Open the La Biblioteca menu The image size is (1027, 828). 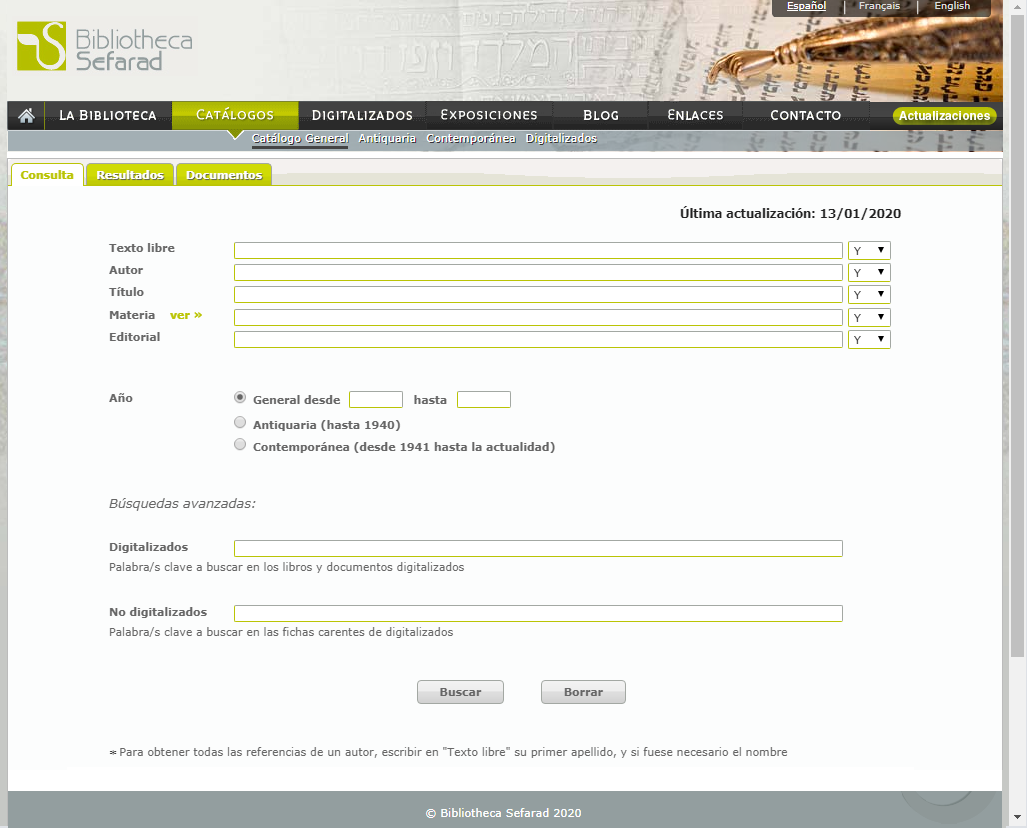coord(108,115)
